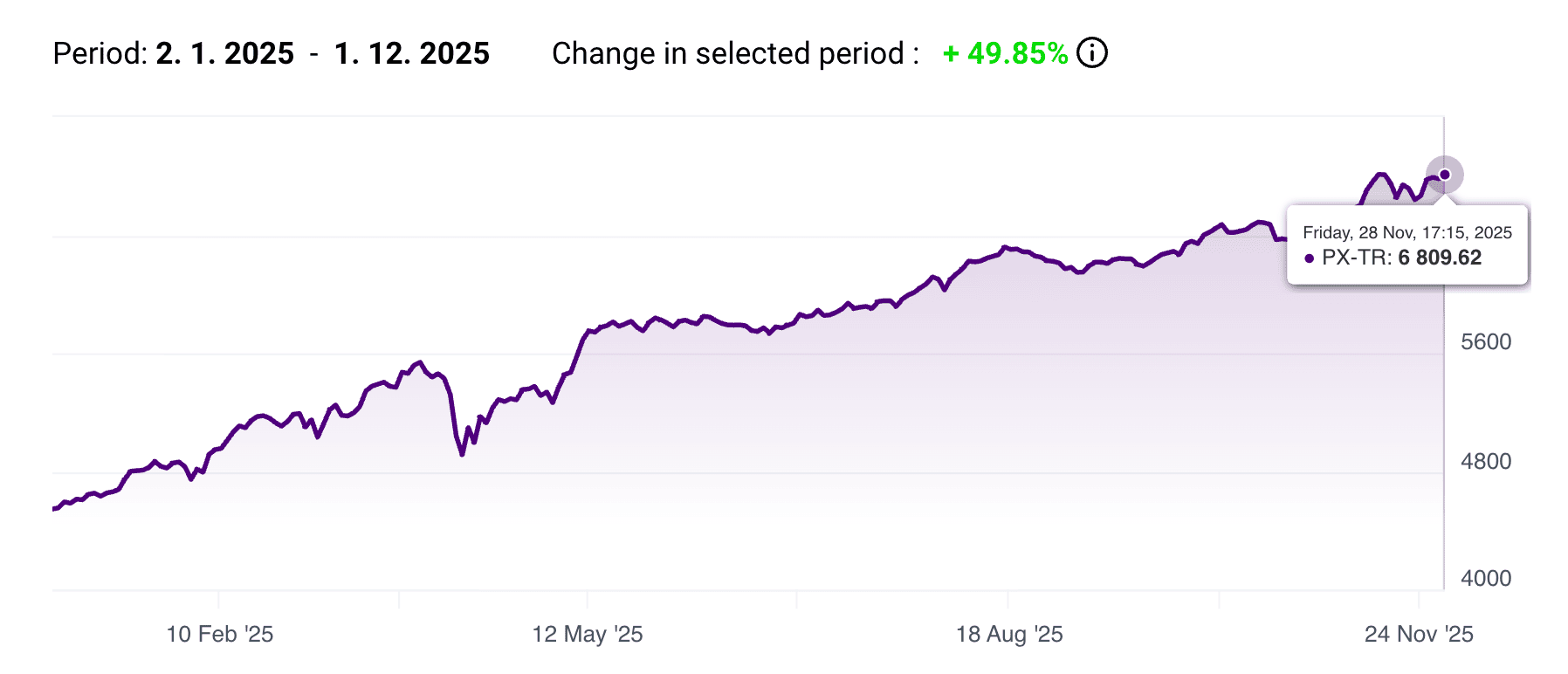Viewport: 1568px width, 674px height.
Task: Click the chart line's starting point at the left edge
Action: point(55,508)
